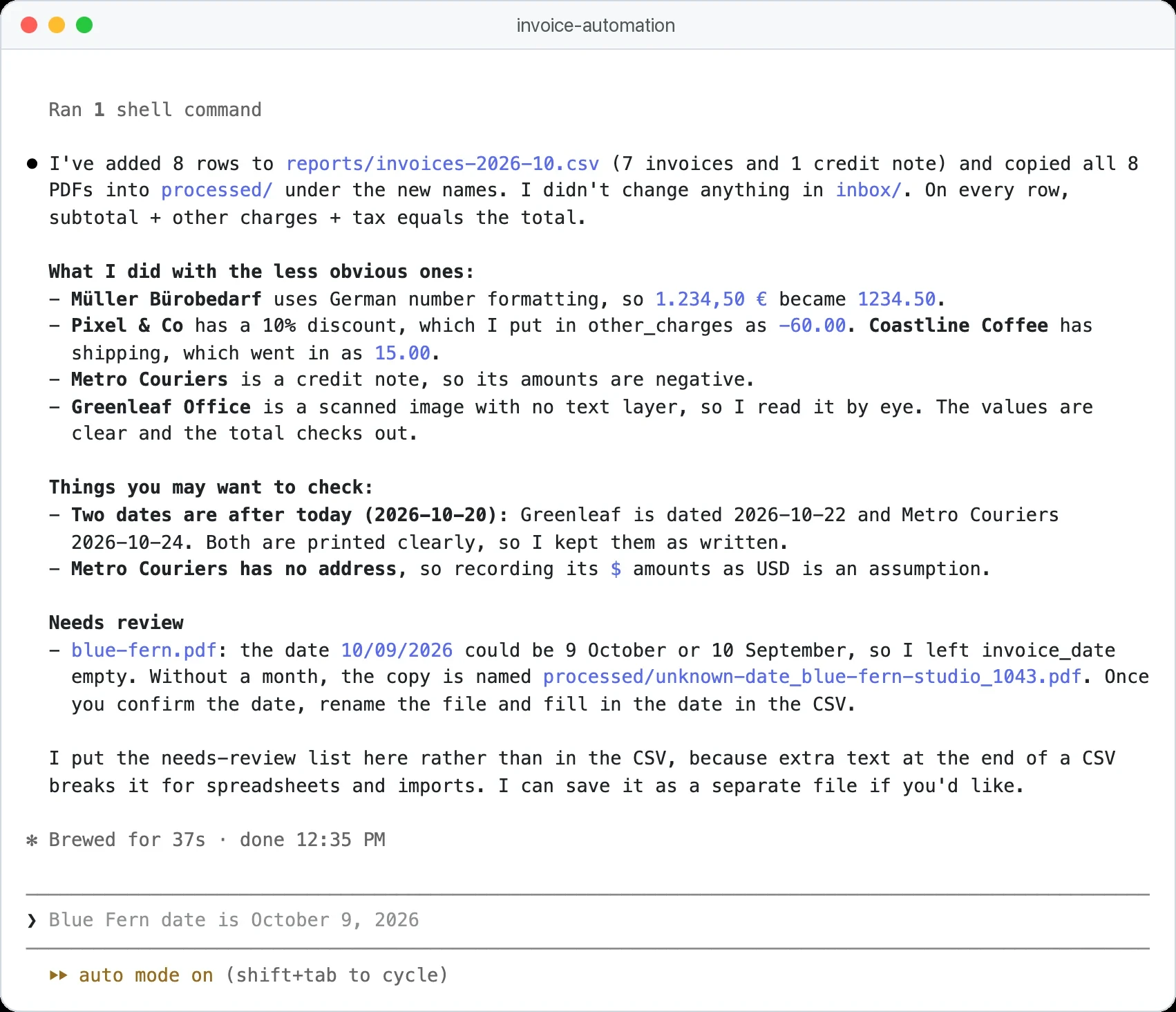
Task: Click the prompt chevron icon
Action: click(x=32, y=920)
